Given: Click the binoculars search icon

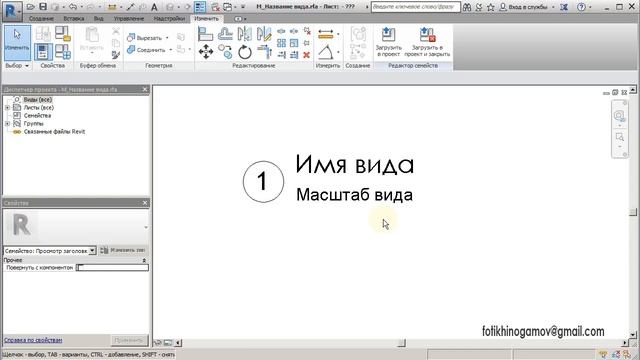Looking at the screenshot, I should [x=467, y=7].
